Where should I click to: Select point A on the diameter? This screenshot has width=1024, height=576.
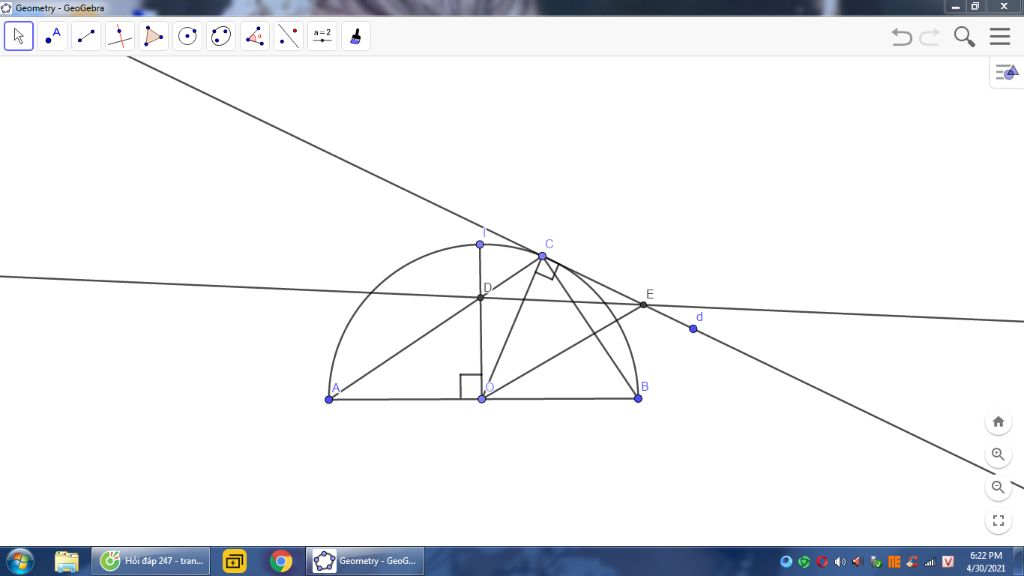[329, 399]
